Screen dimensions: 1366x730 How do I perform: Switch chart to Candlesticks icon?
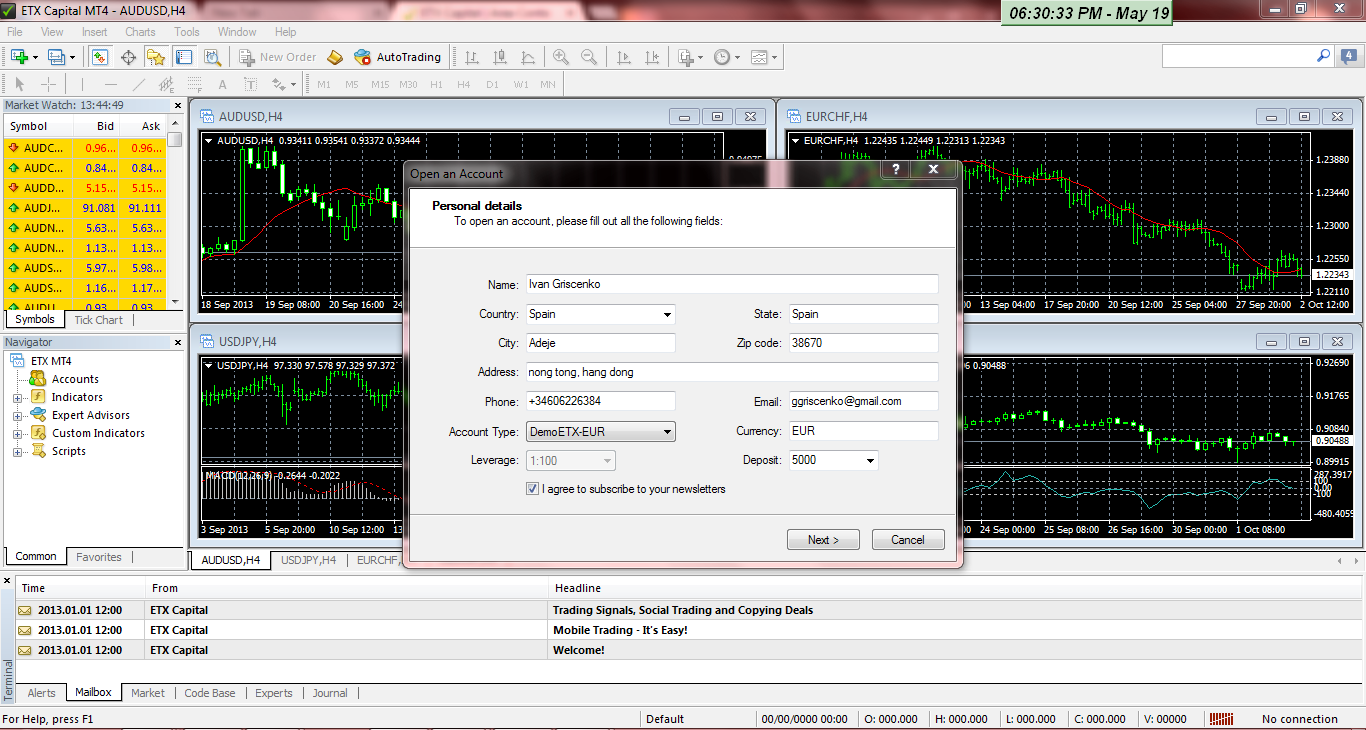tap(498, 57)
